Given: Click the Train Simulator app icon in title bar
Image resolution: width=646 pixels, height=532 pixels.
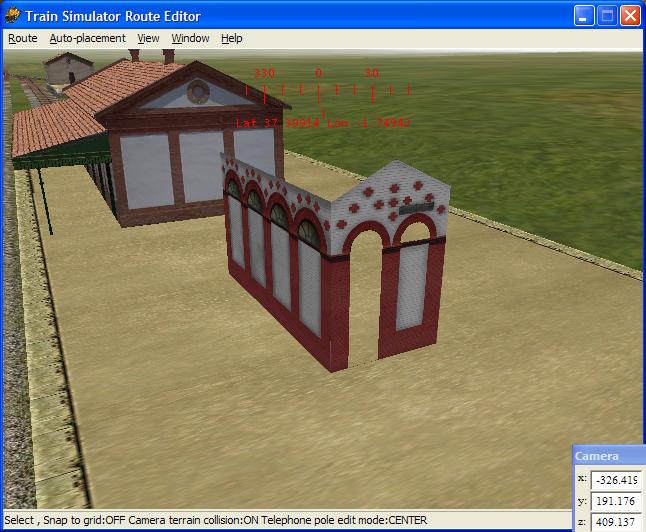Looking at the screenshot, I should pyautogui.click(x=13, y=16).
